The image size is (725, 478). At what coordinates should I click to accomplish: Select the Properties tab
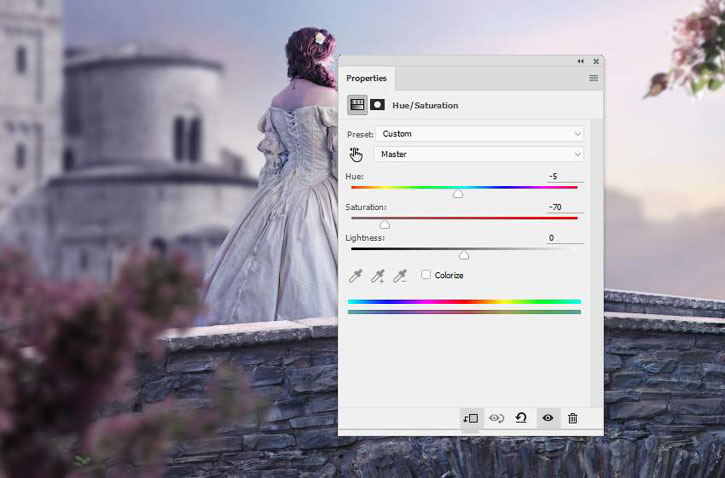pos(367,78)
